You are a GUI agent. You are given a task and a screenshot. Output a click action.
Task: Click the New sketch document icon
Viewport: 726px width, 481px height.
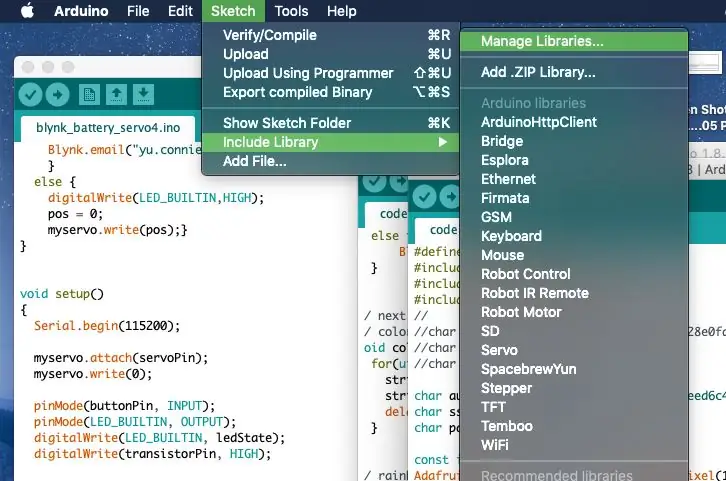[x=89, y=95]
